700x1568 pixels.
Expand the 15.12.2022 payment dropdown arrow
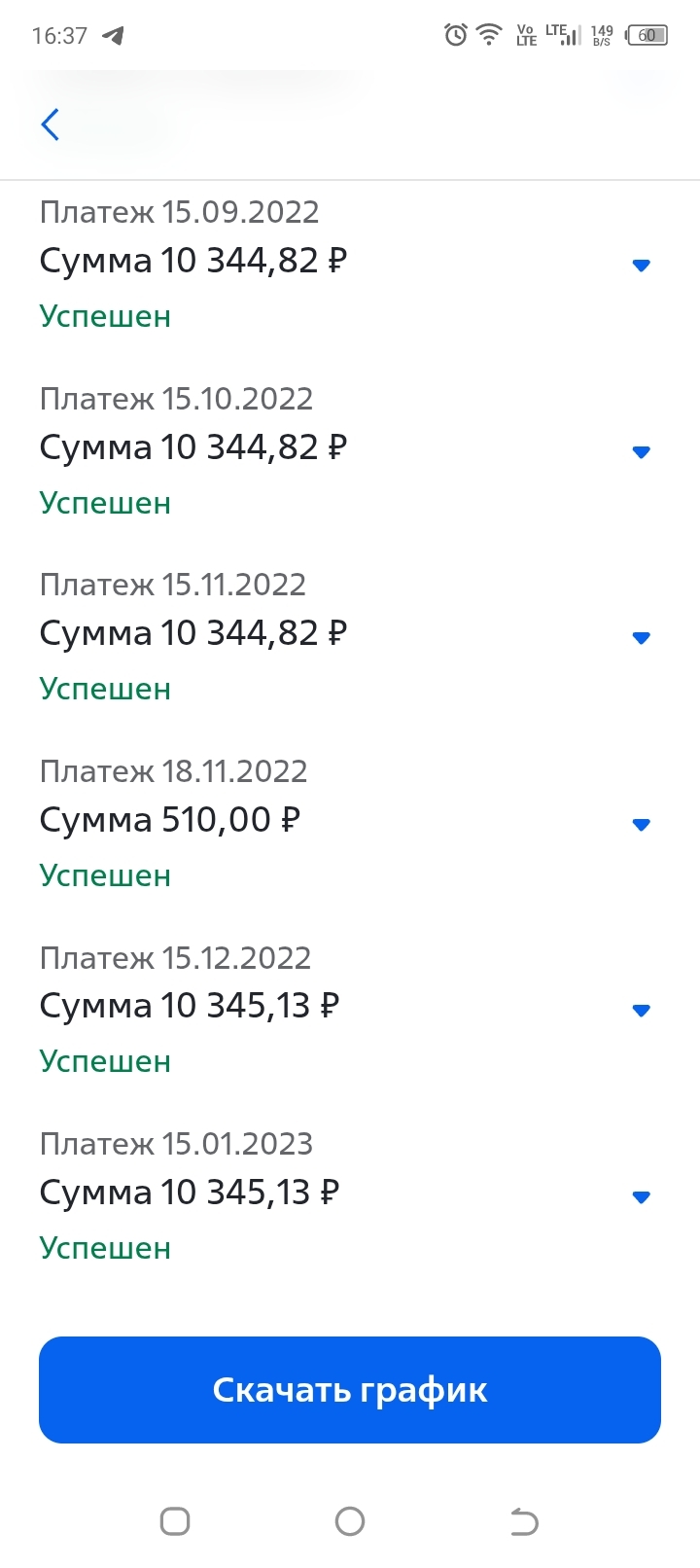pyautogui.click(x=641, y=1011)
